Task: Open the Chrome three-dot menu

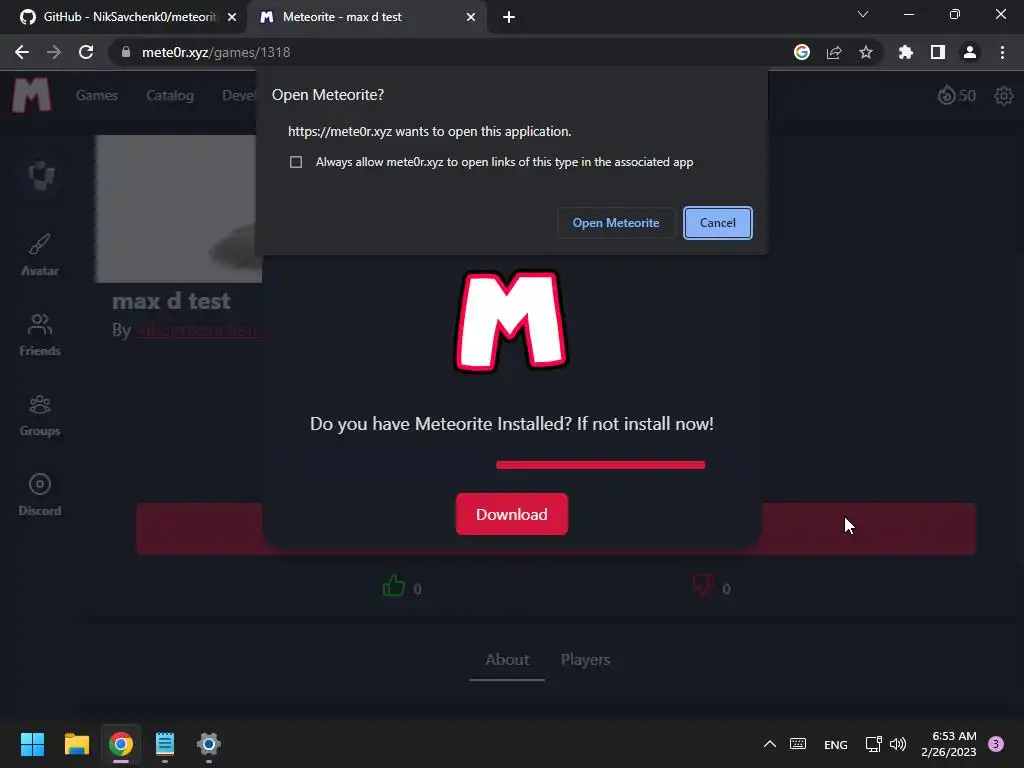Action: pos(1002,52)
